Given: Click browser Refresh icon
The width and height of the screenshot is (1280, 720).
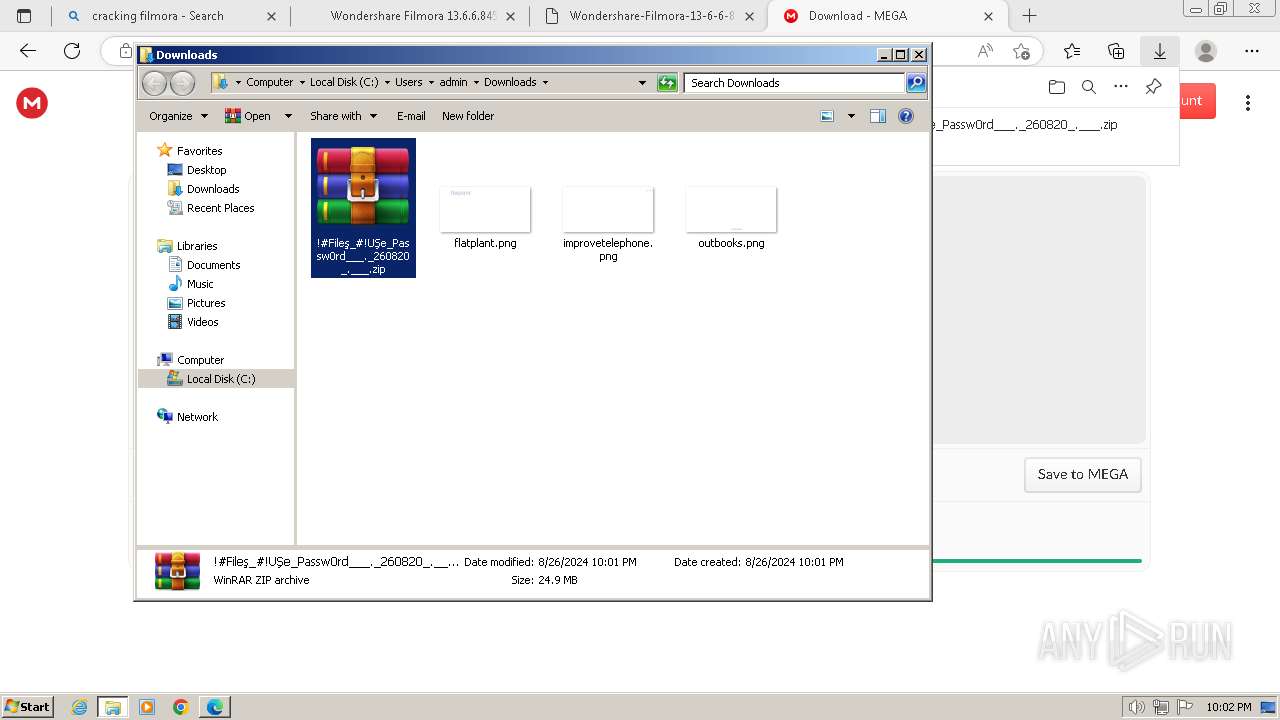Looking at the screenshot, I should [72, 51].
